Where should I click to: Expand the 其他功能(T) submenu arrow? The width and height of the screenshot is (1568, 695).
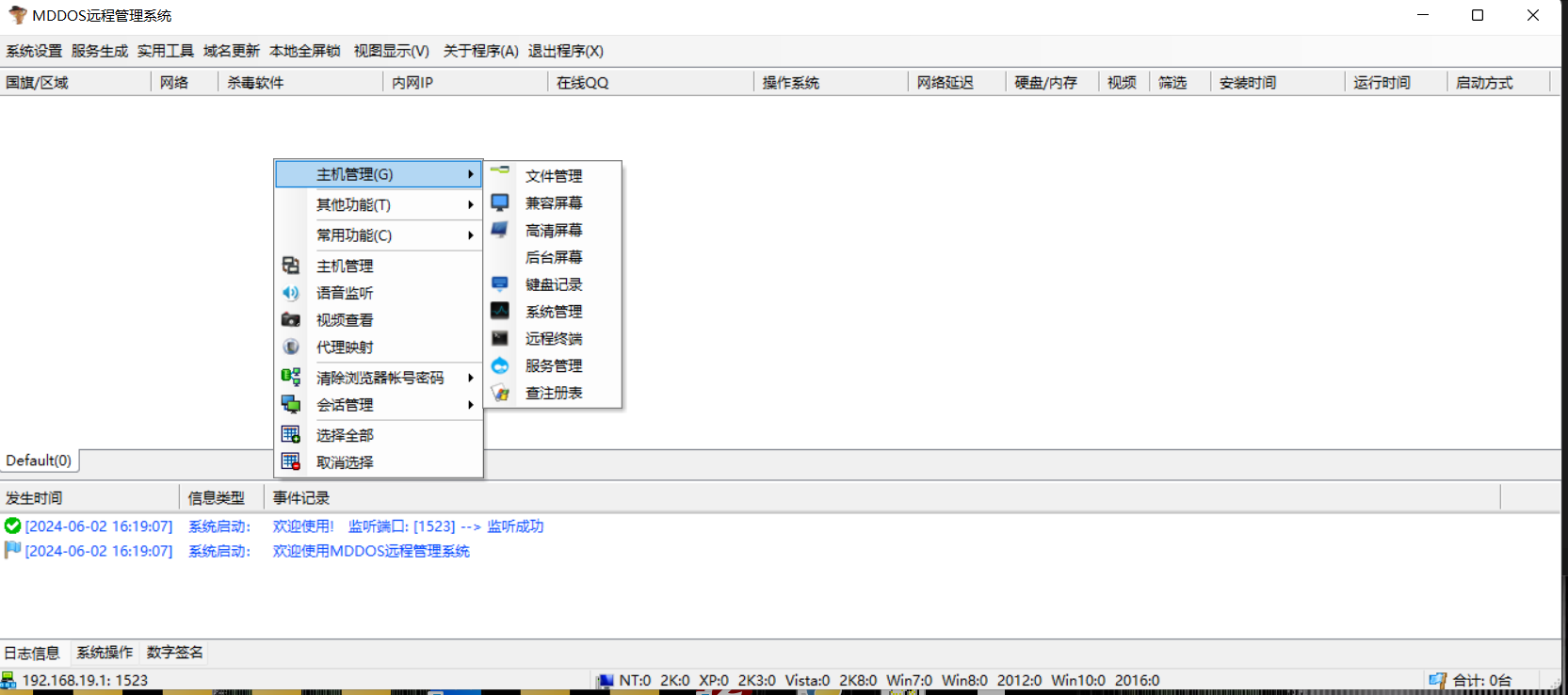point(471,204)
